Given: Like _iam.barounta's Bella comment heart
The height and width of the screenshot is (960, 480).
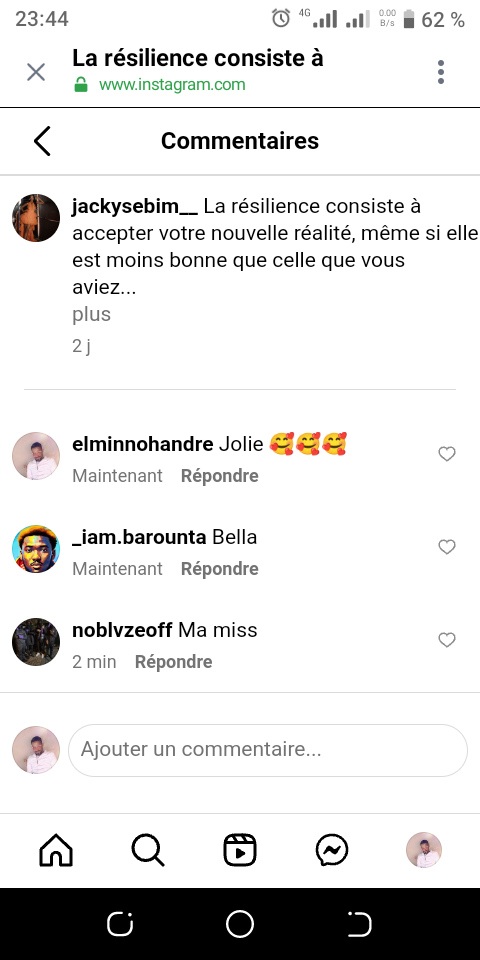Looking at the screenshot, I should [x=447, y=547].
